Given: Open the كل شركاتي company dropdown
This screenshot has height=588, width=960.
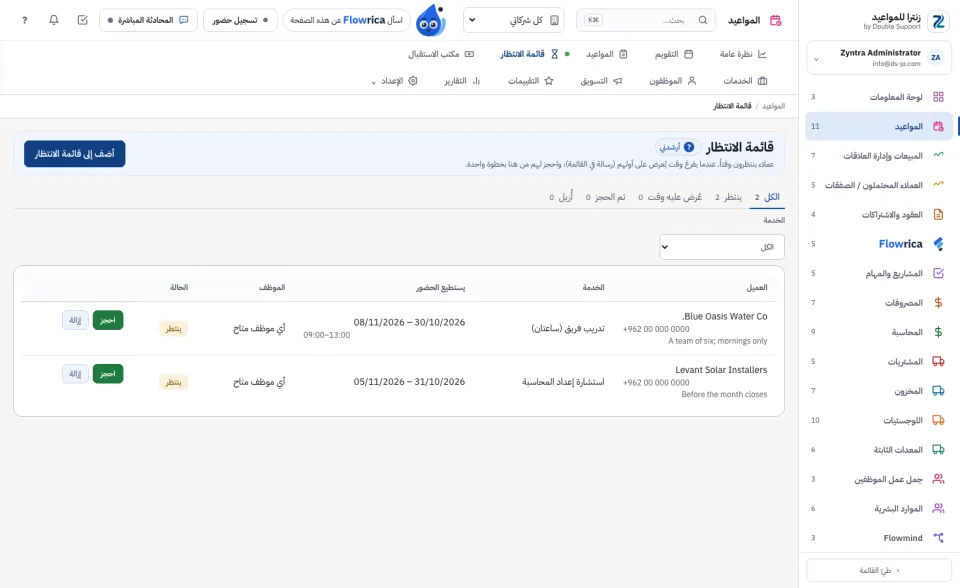Looking at the screenshot, I should (x=513, y=20).
